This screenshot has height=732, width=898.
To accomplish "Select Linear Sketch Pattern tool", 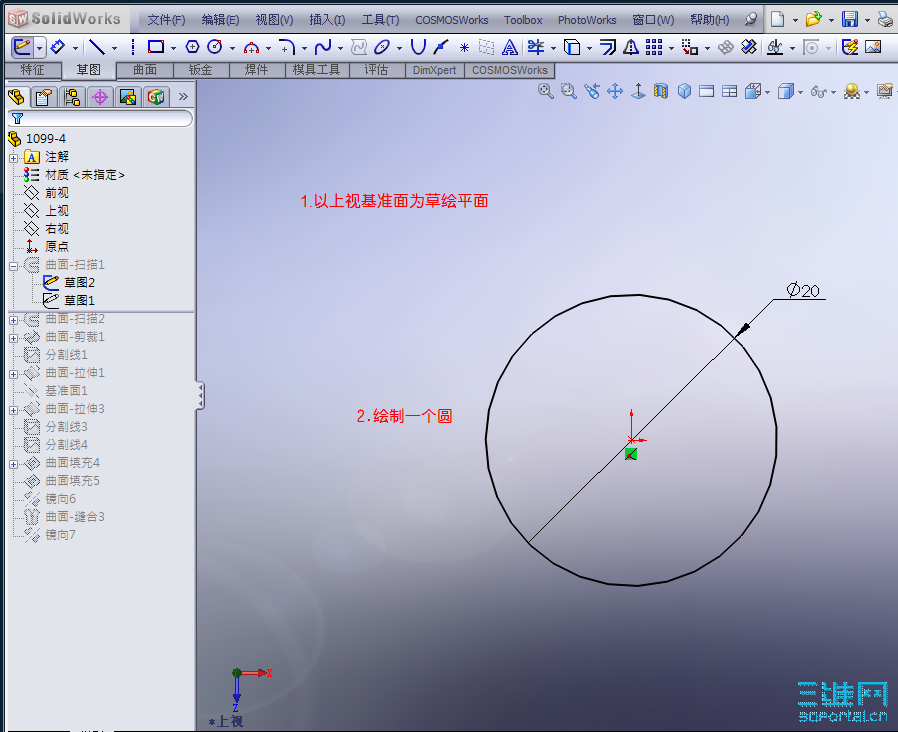I will [x=654, y=47].
